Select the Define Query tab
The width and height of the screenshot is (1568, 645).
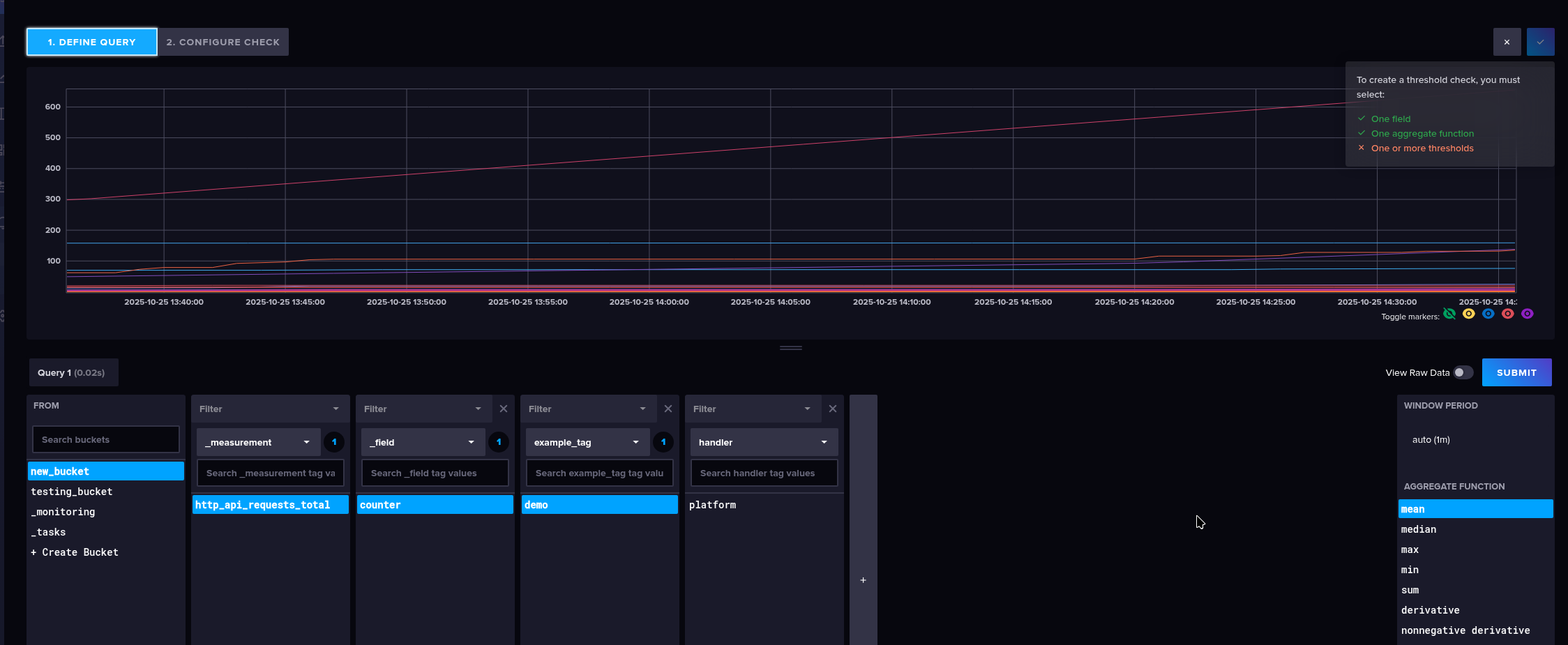92,42
